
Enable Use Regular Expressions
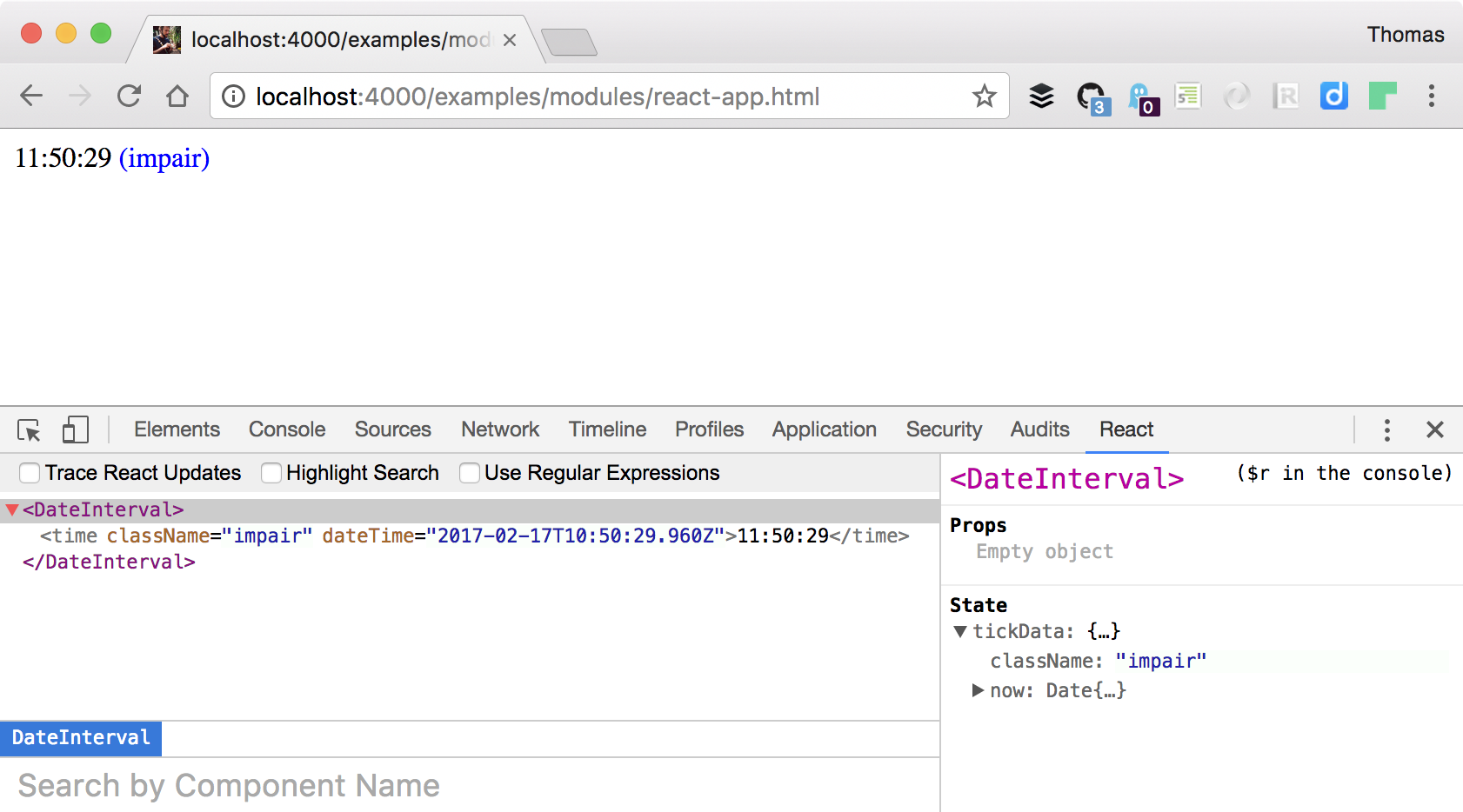tap(469, 473)
